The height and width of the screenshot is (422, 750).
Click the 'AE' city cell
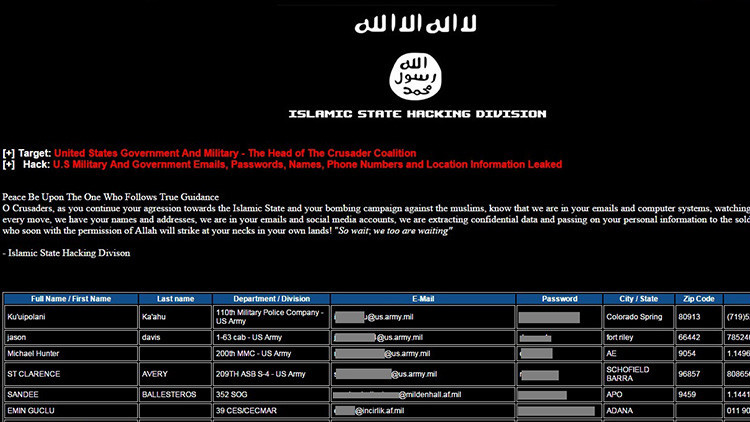point(639,354)
